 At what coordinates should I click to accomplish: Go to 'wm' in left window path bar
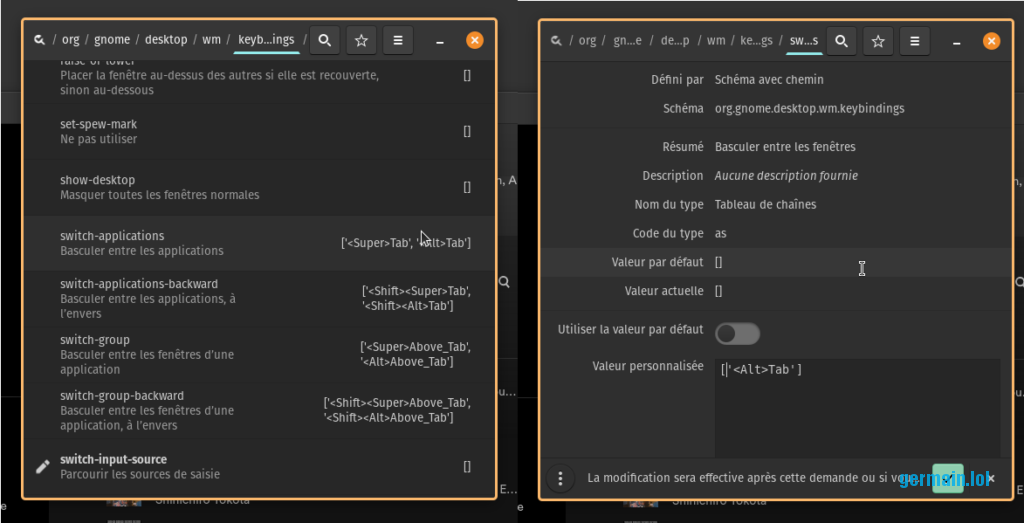[x=211, y=40]
